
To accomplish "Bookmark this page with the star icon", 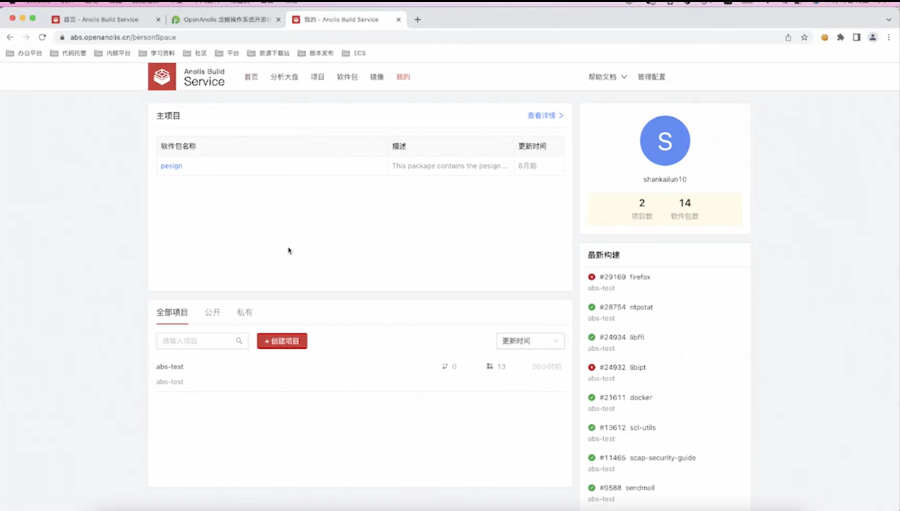I will [804, 37].
